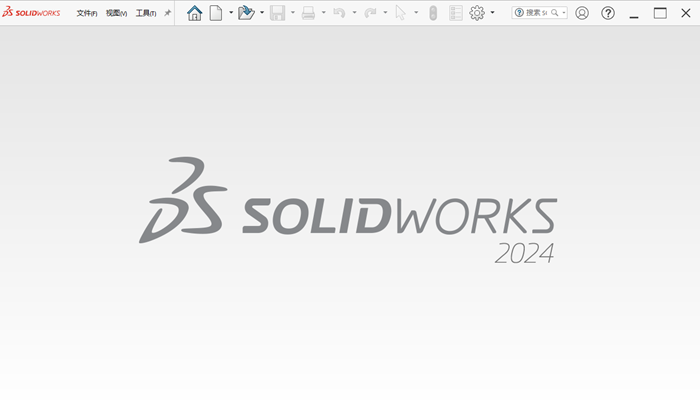Expand the Open file dropdown arrow

[x=262, y=12]
